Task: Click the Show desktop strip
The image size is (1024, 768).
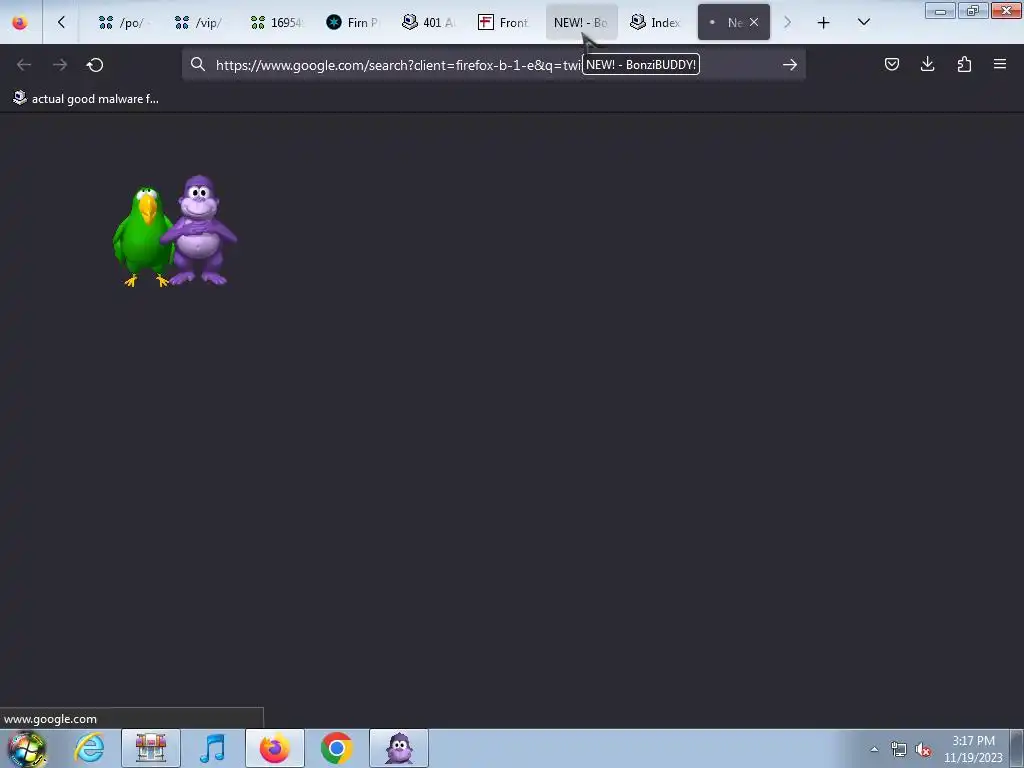Action: click(1017, 748)
